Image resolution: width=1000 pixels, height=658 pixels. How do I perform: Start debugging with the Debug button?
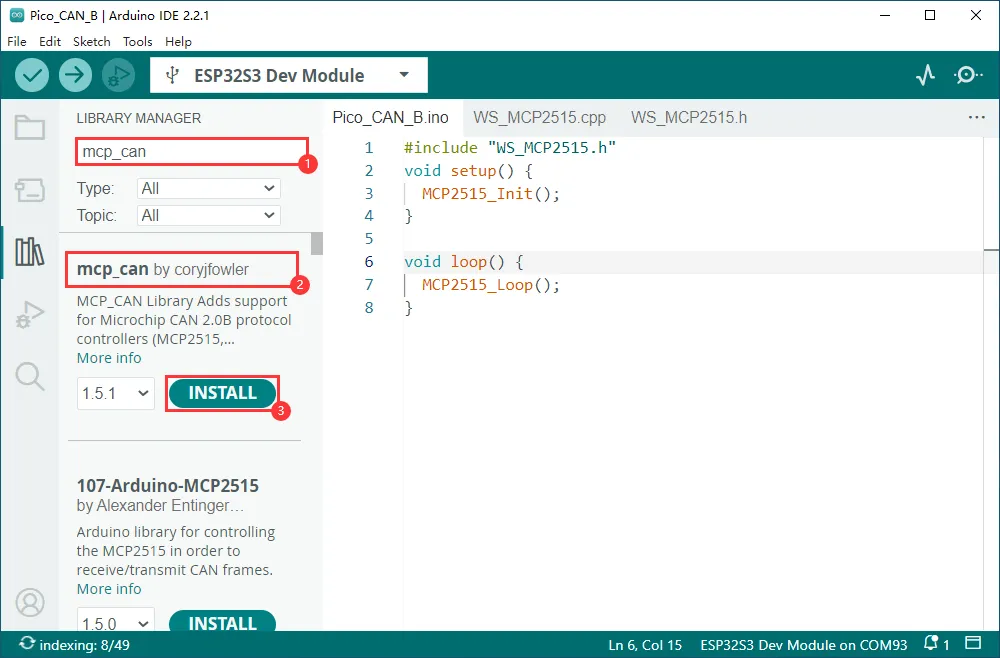(x=119, y=75)
